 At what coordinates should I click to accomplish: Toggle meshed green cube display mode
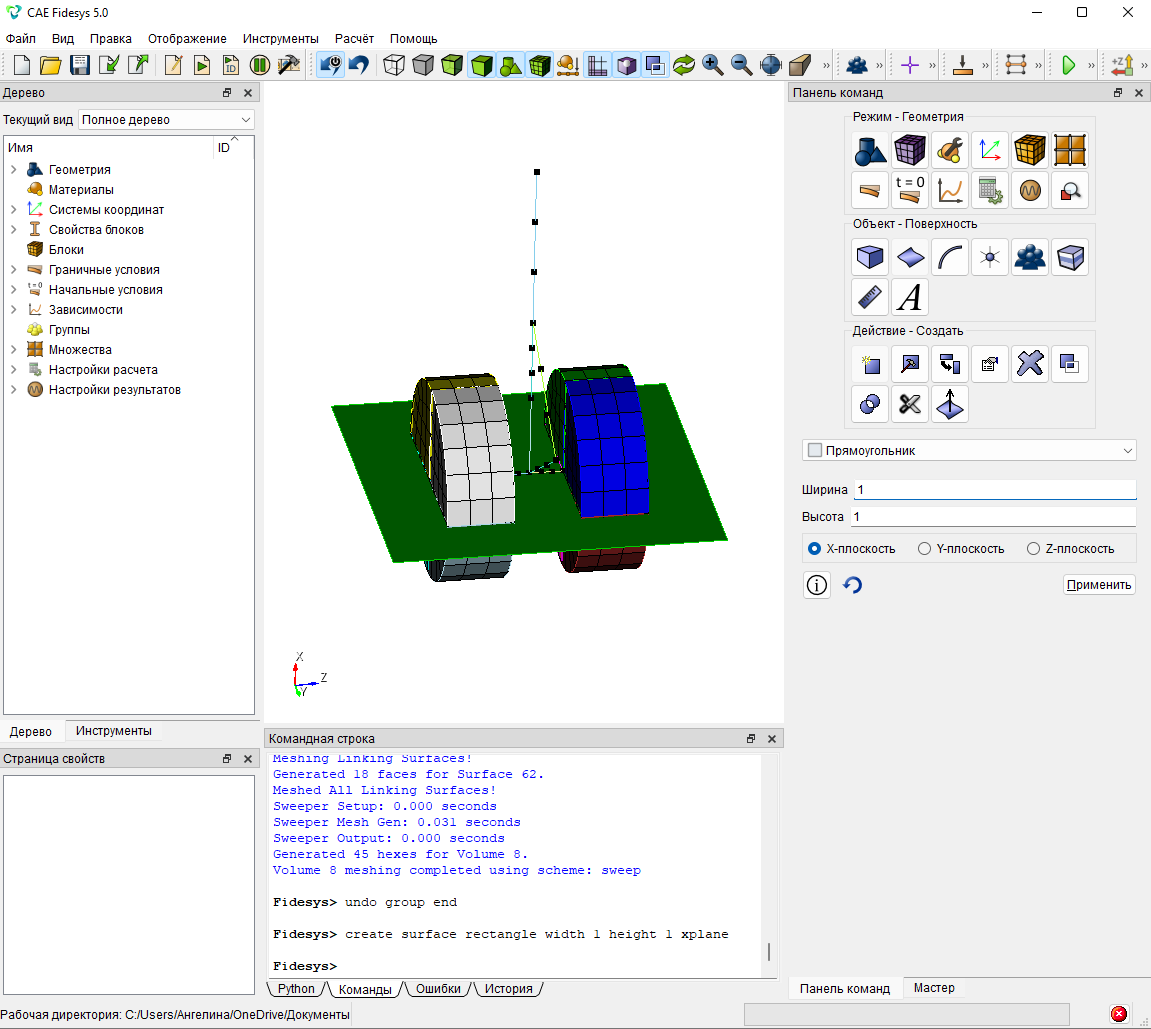click(540, 65)
